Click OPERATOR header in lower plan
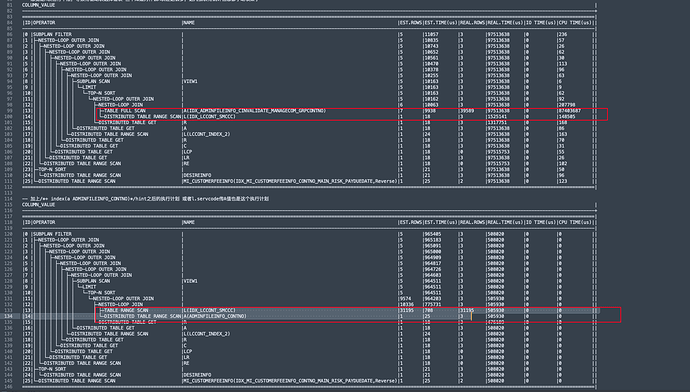The image size is (690, 392). (x=44, y=223)
